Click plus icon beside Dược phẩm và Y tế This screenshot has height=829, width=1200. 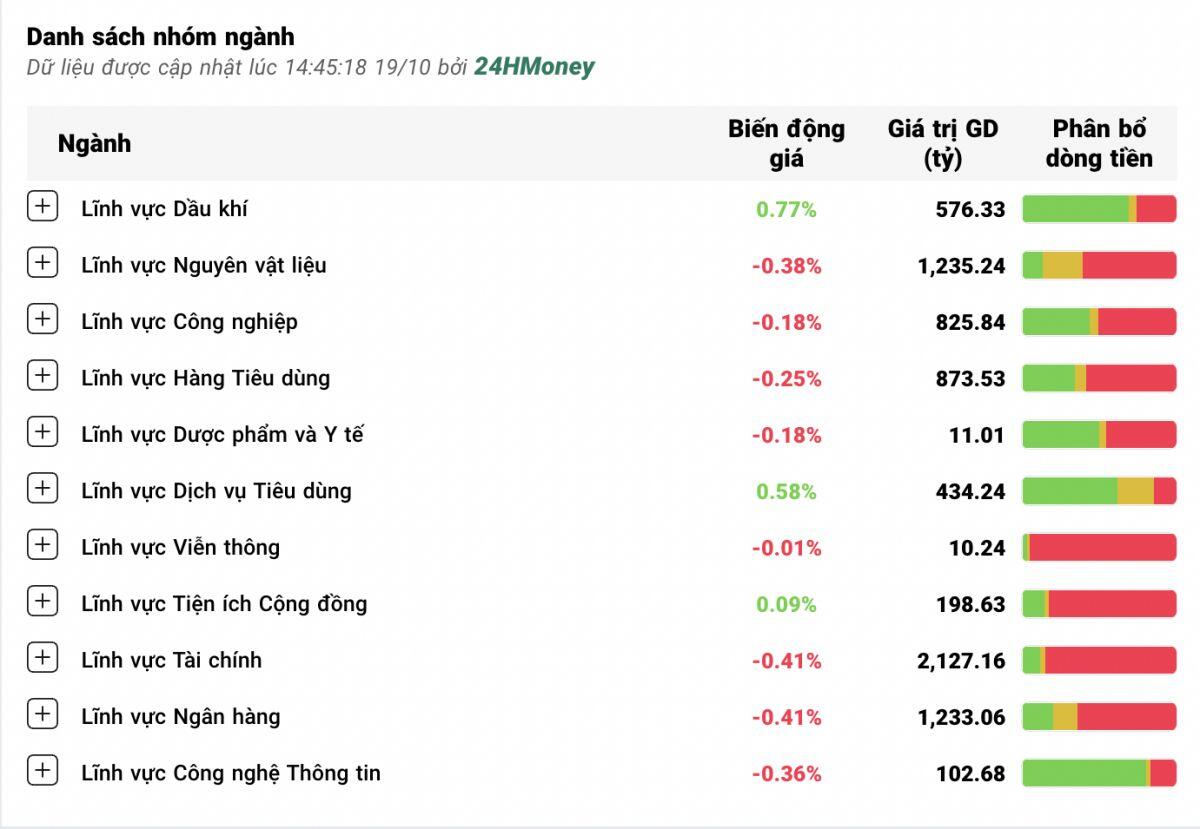click(x=42, y=432)
